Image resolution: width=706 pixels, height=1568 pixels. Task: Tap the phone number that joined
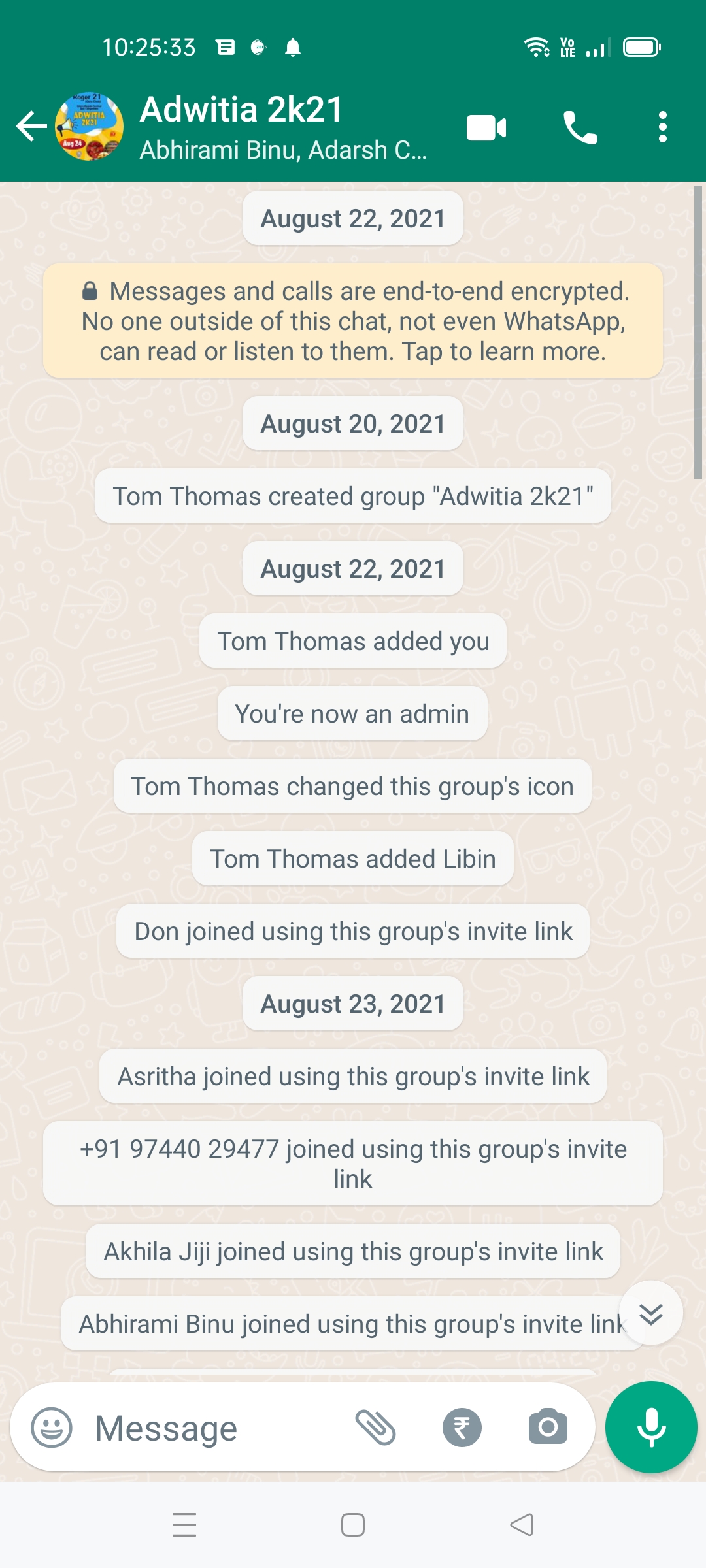tap(179, 1149)
